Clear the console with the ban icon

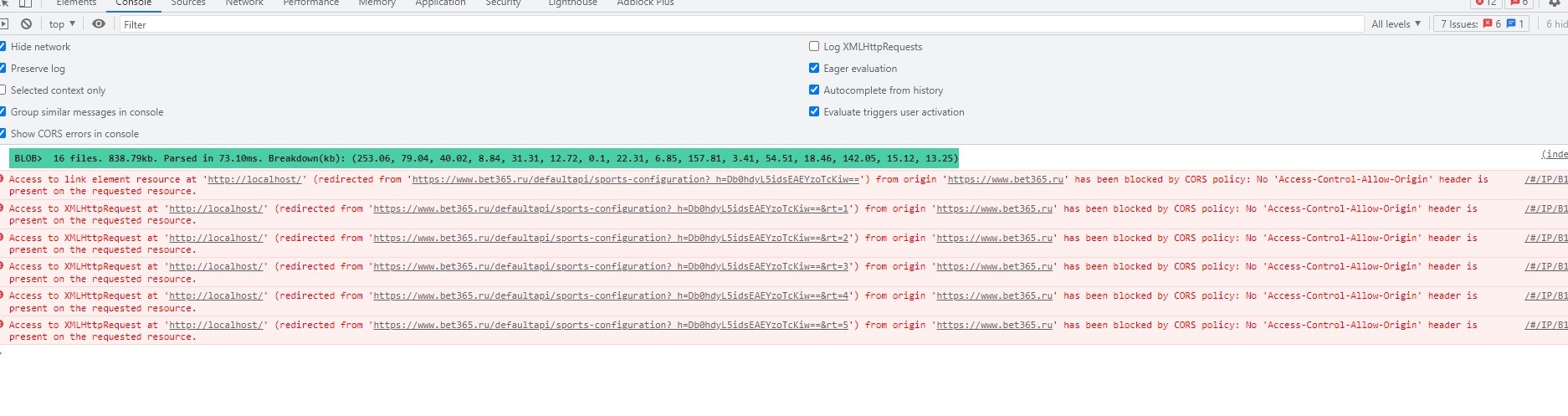(x=27, y=24)
